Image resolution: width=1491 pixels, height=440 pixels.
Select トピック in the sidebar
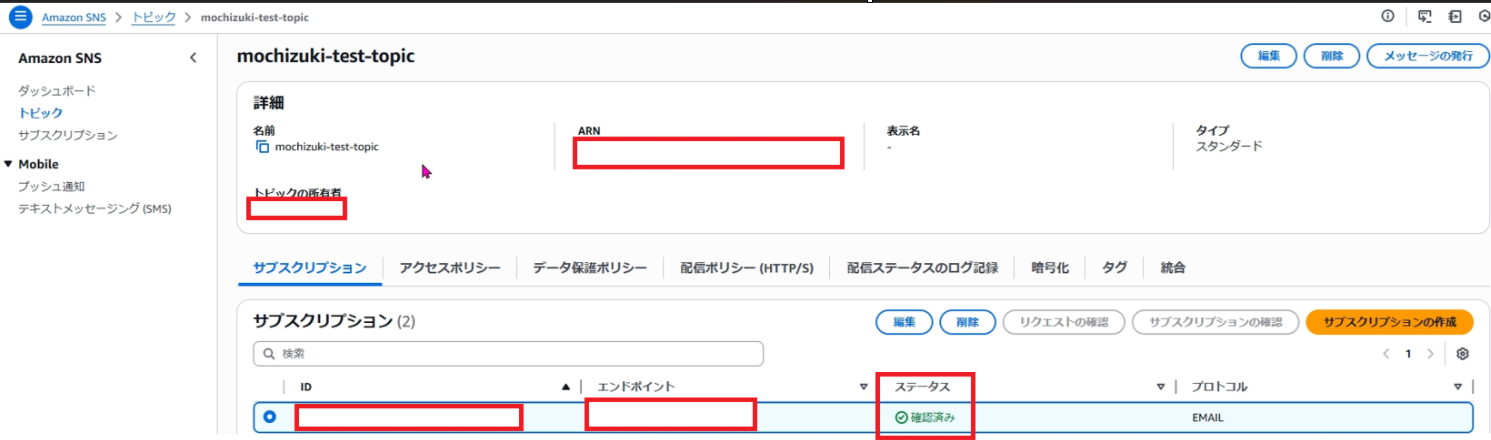pos(40,113)
